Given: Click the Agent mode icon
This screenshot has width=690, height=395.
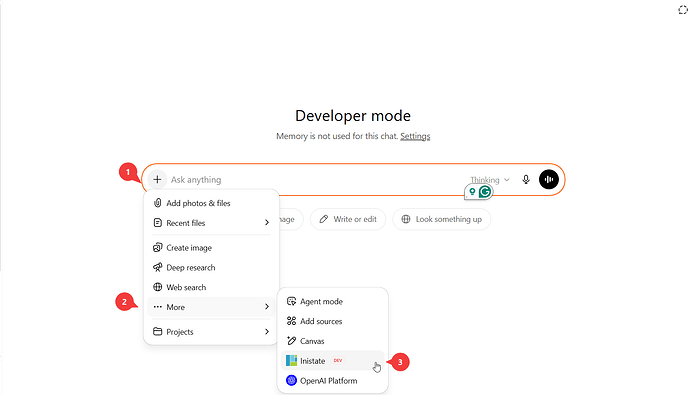Looking at the screenshot, I should point(291,301).
